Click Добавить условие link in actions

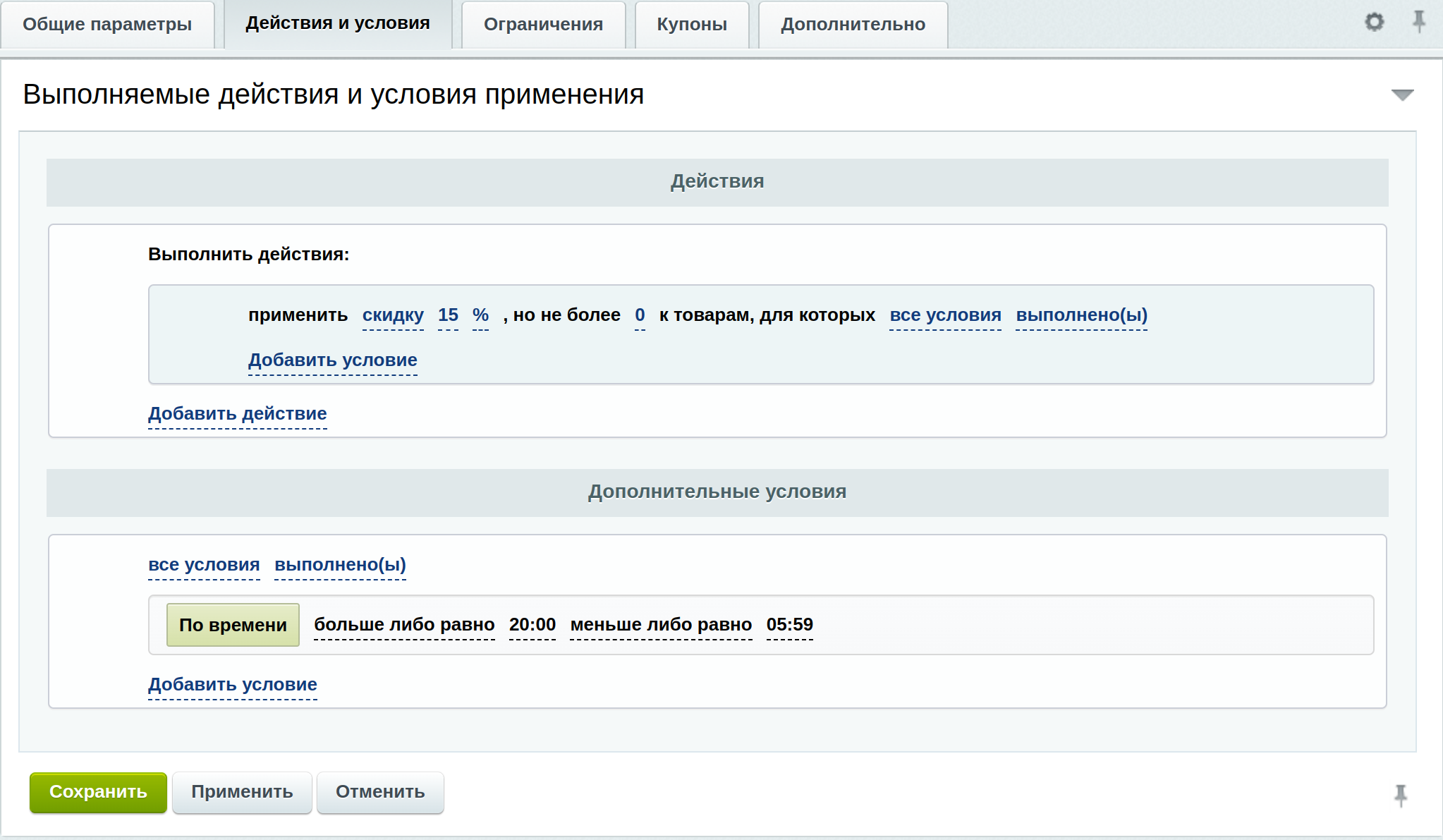(x=332, y=358)
